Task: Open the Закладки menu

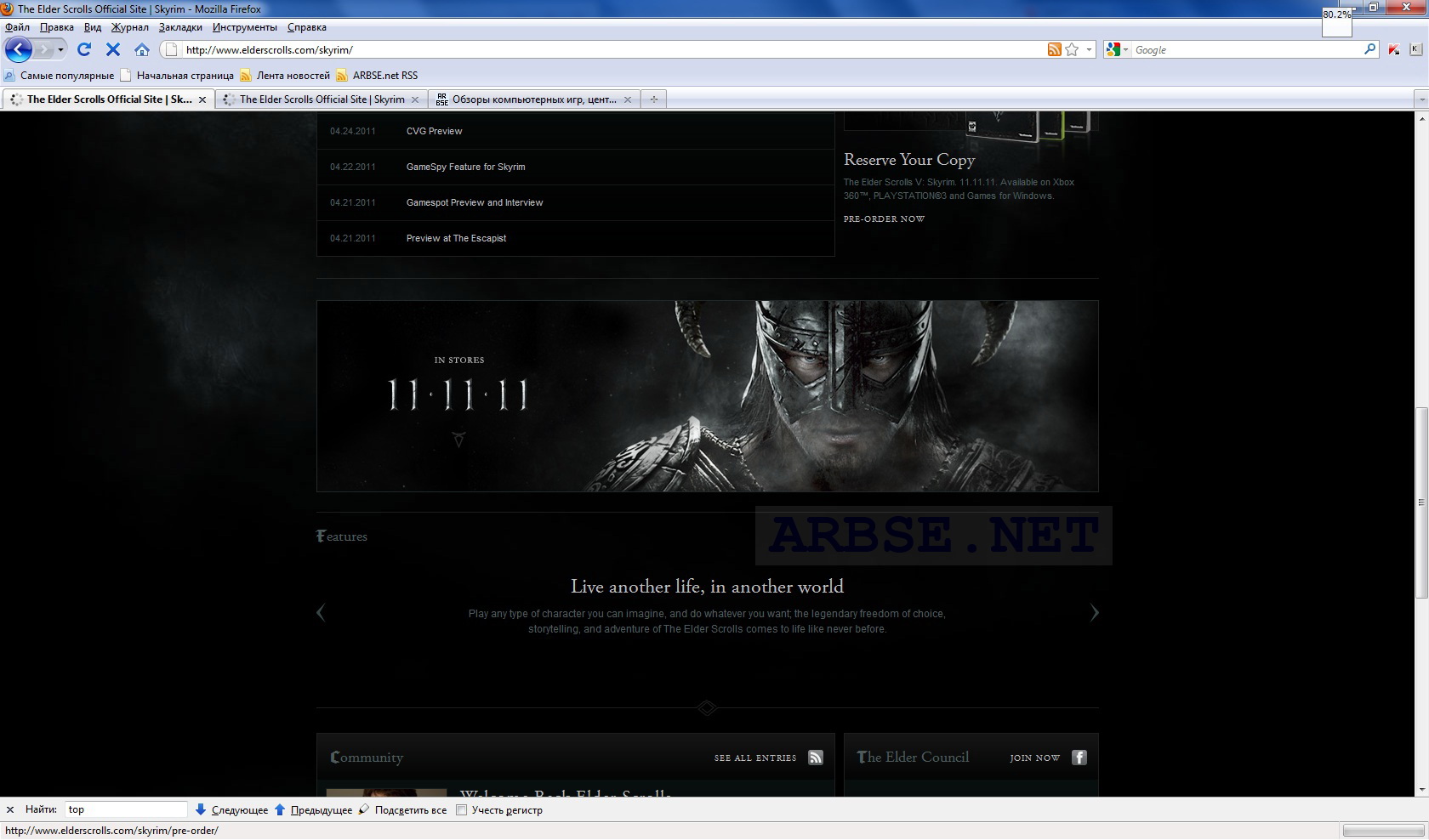Action: [x=180, y=27]
